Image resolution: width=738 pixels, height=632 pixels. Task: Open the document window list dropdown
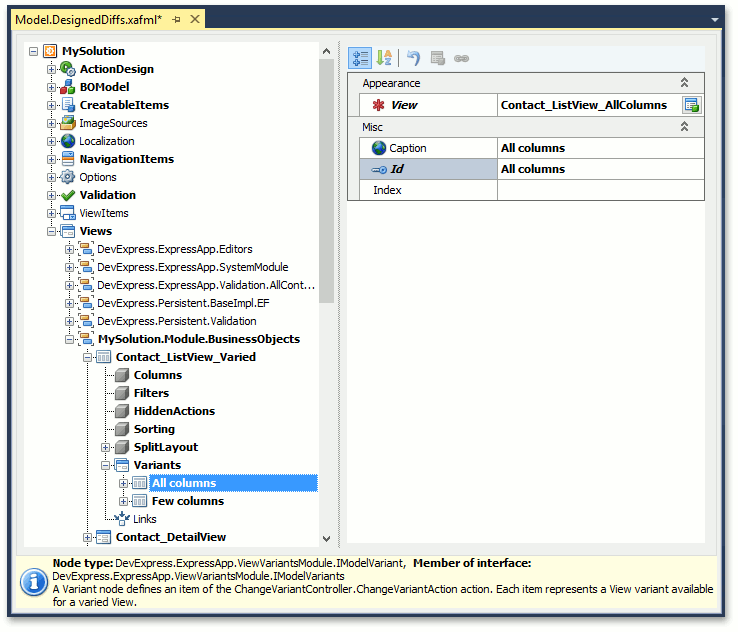(x=714, y=20)
